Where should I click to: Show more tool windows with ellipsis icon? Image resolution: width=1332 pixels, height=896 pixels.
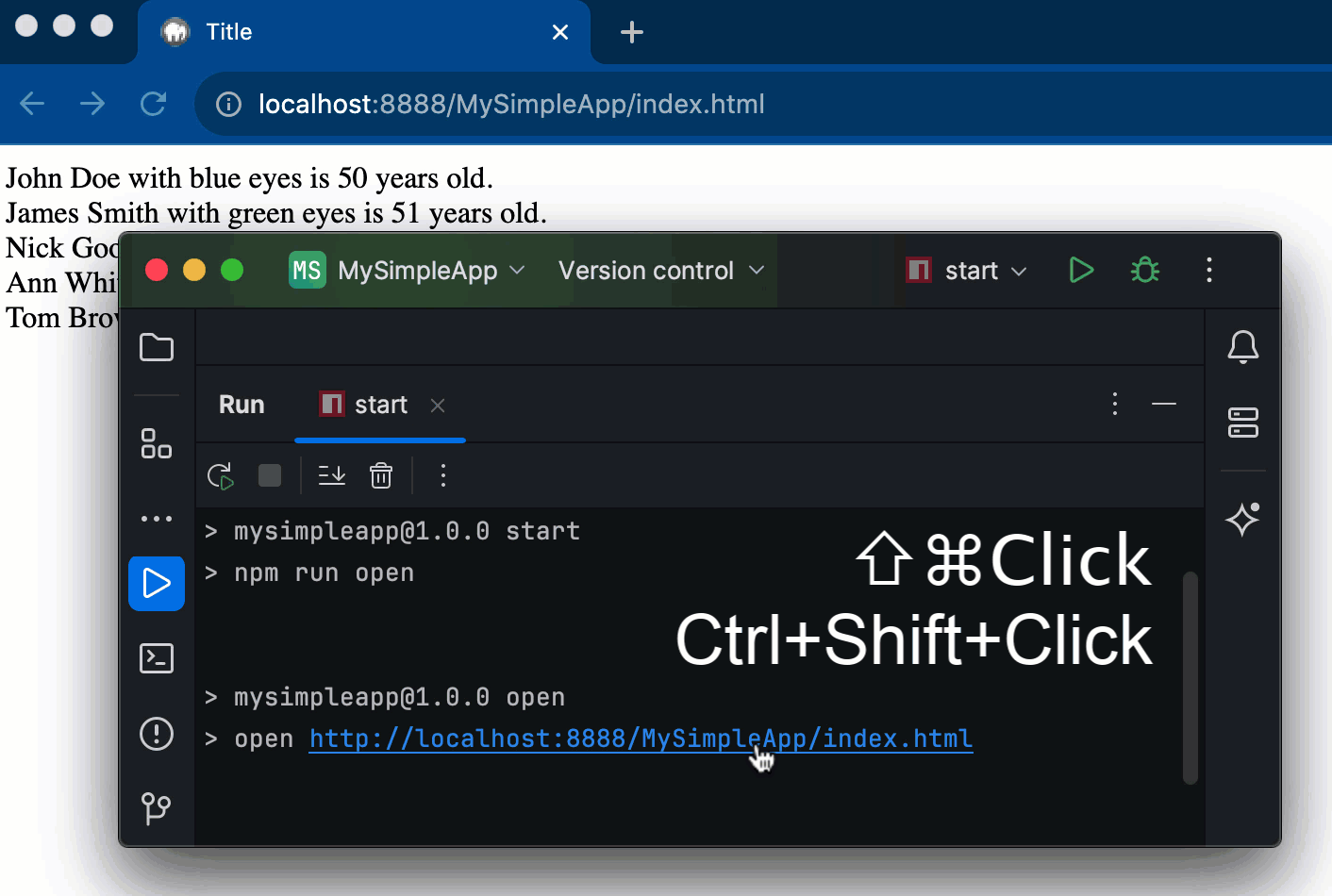(157, 518)
